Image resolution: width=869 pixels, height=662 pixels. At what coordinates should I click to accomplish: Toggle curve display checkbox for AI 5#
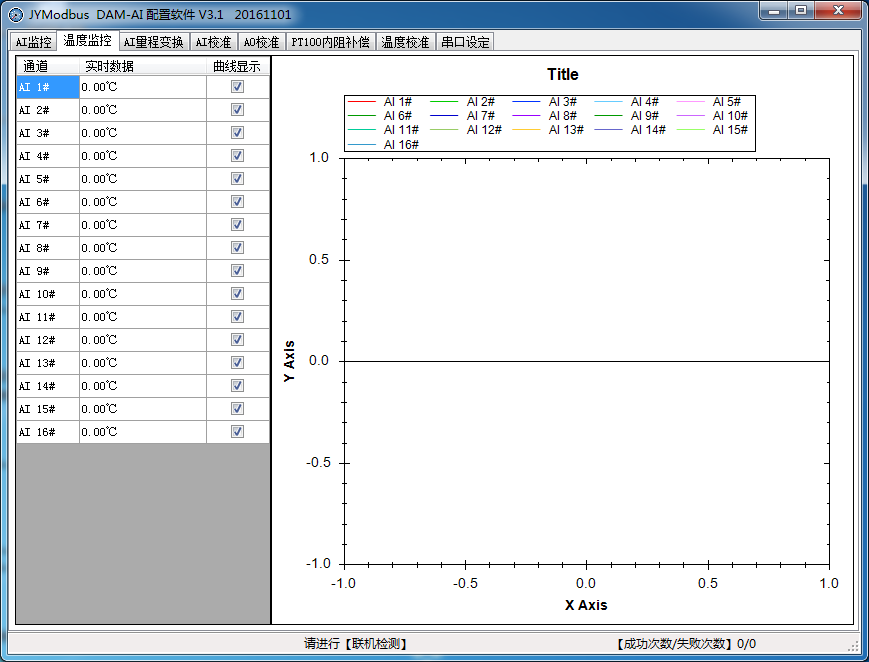[x=237, y=179]
